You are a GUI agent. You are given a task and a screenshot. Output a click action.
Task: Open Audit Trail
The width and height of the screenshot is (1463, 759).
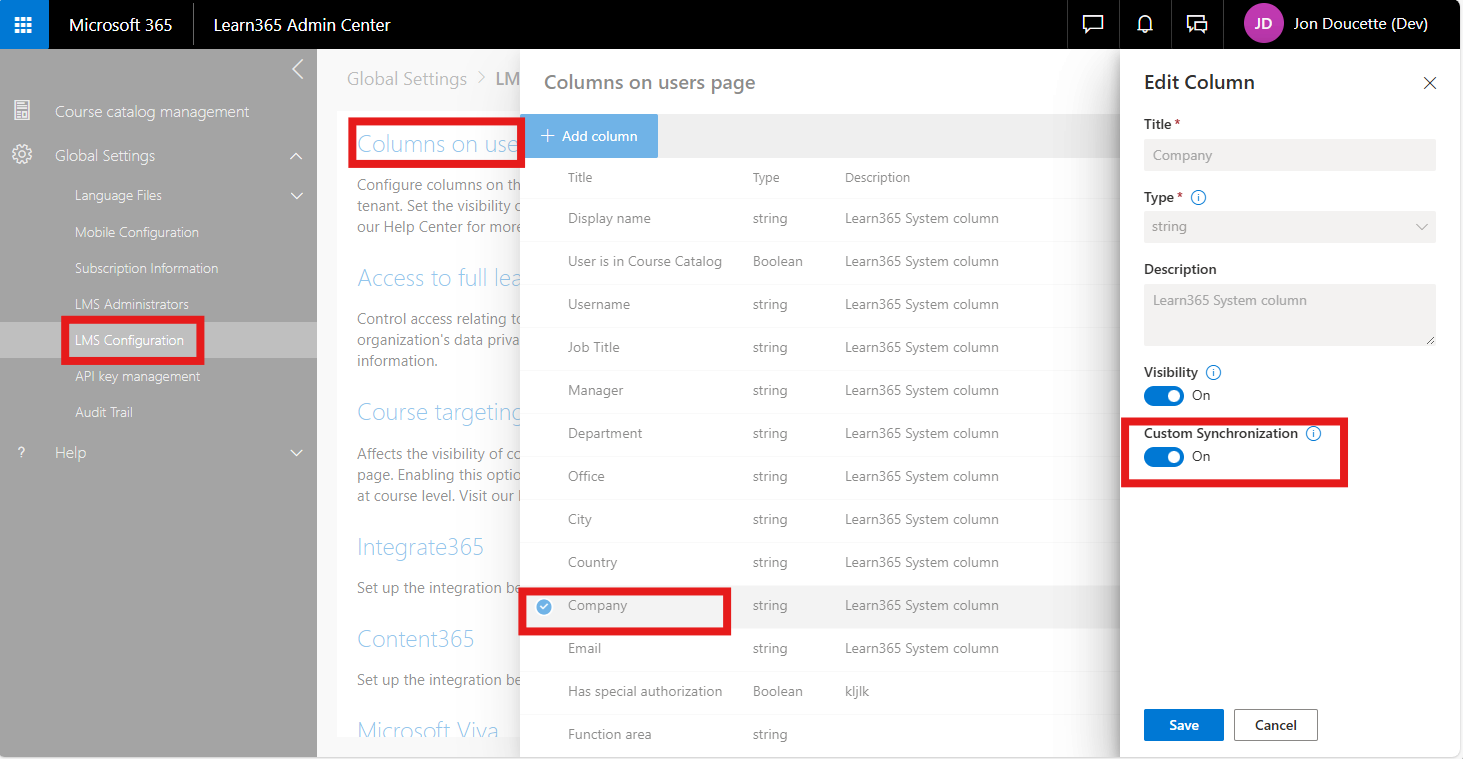click(x=104, y=412)
